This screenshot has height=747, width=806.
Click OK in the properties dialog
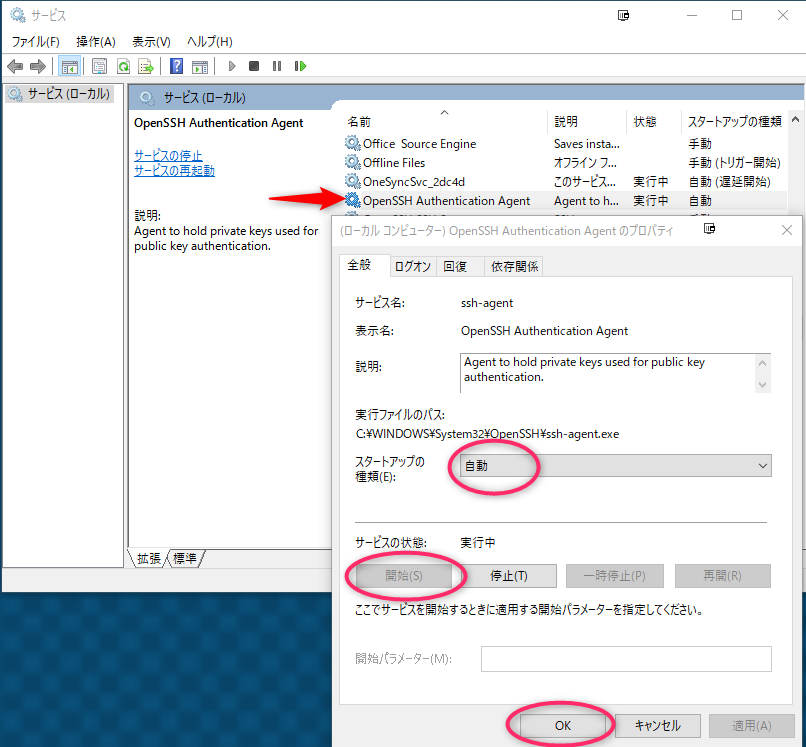563,725
